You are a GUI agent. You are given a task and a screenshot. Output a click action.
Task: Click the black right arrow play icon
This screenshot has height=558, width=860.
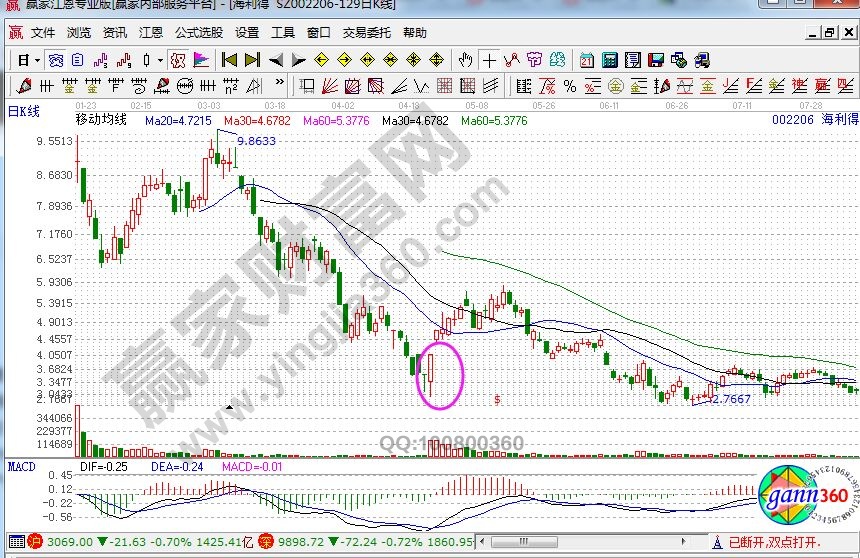coord(299,60)
